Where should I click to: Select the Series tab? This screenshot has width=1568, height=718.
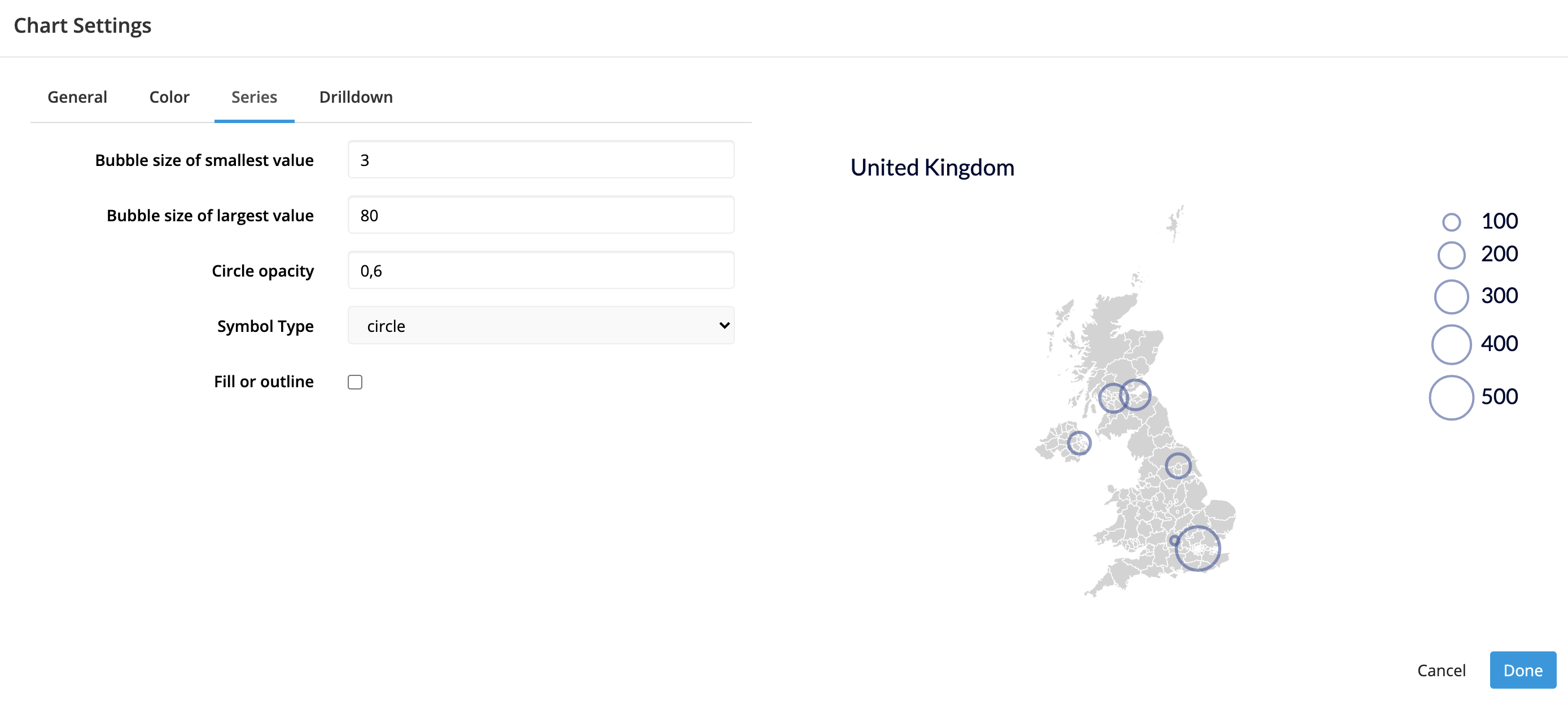click(x=254, y=97)
